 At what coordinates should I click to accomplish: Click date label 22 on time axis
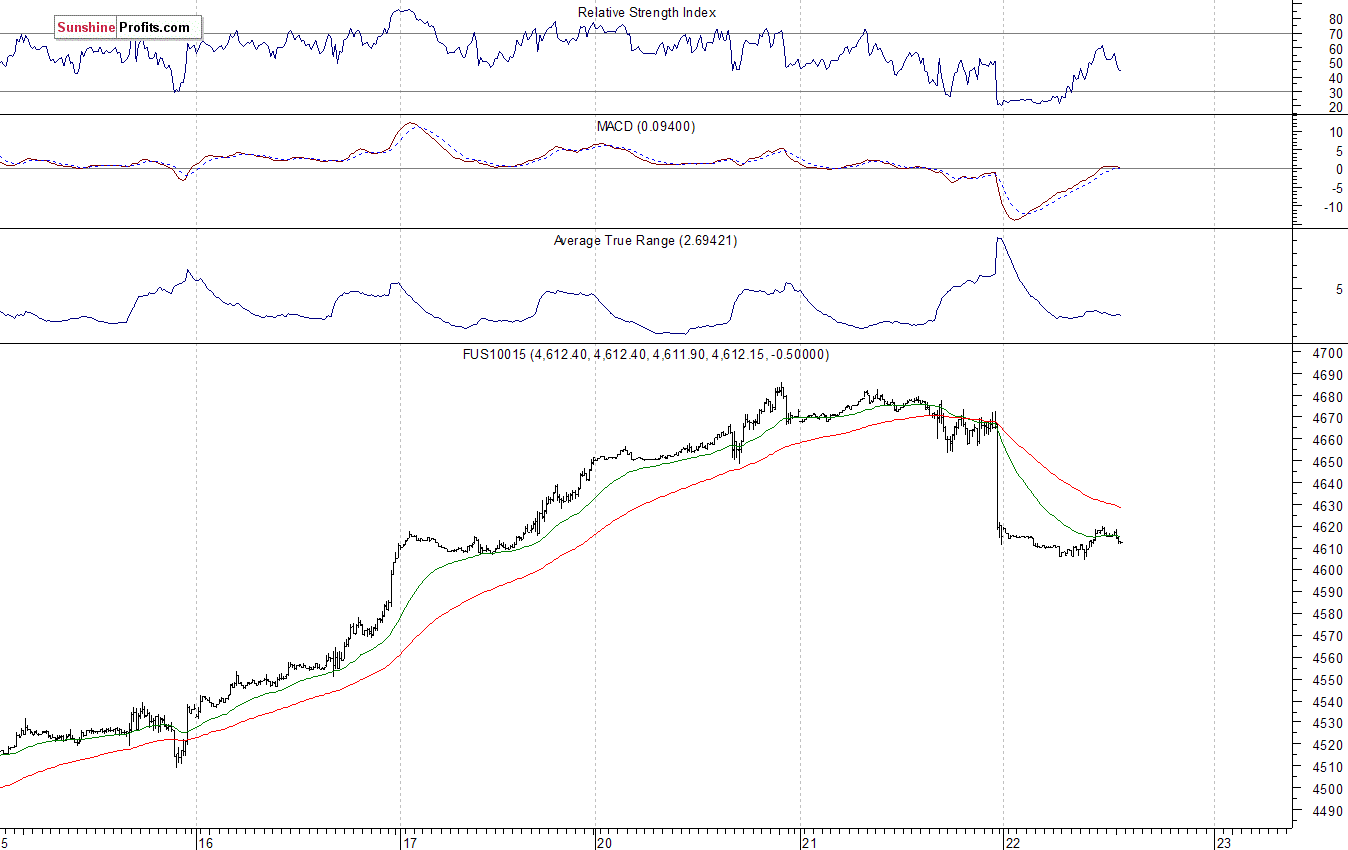coord(1012,842)
